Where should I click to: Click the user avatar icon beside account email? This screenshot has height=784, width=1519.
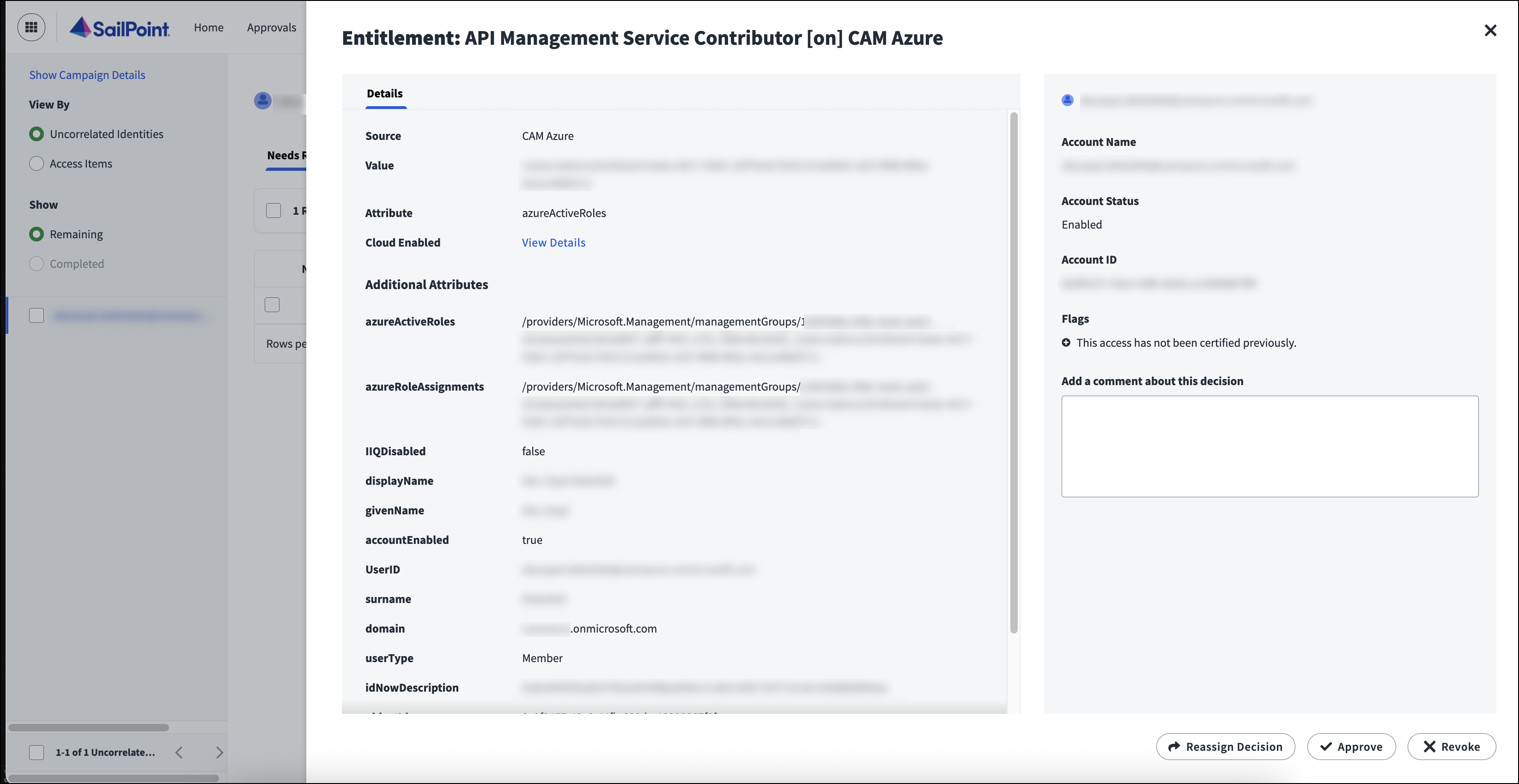click(x=1067, y=100)
